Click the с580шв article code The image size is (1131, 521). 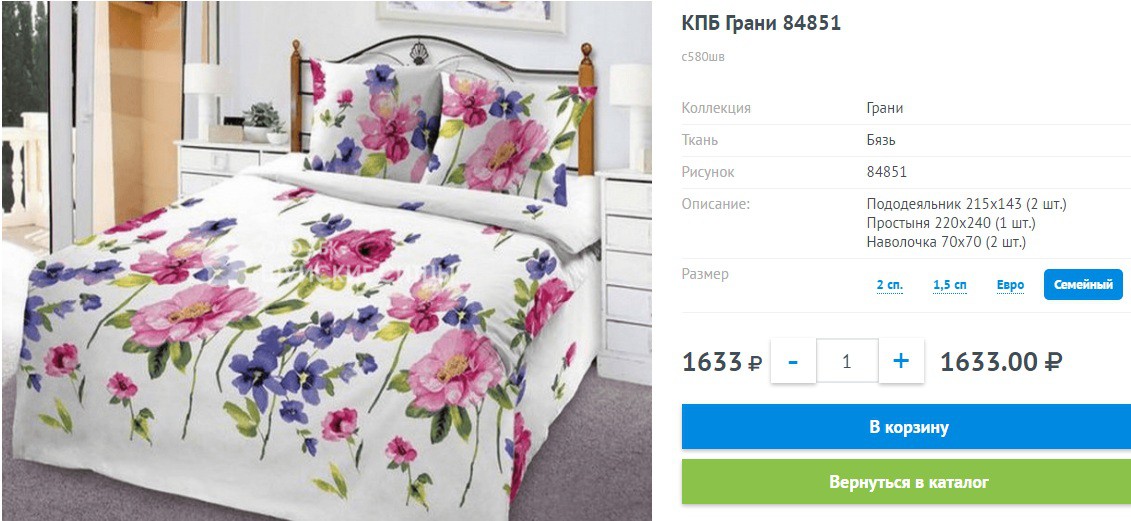click(x=703, y=57)
